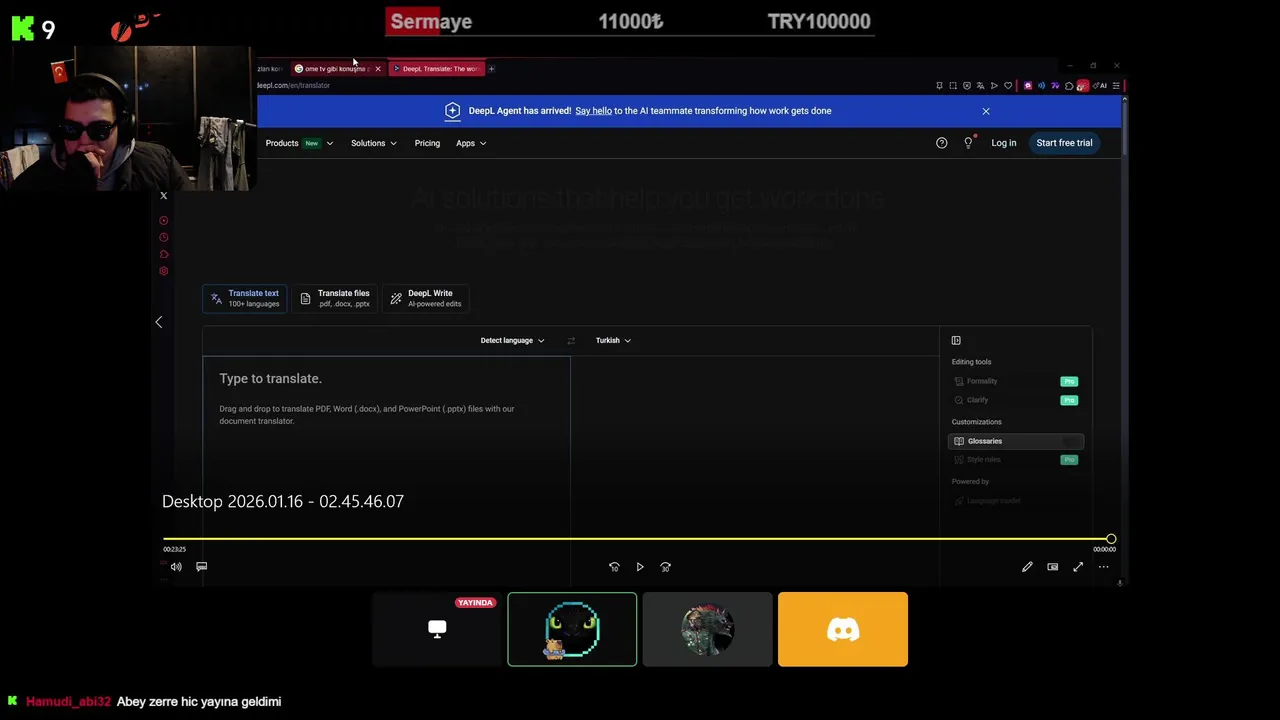Click the browser heart bookmark icon

(x=1008, y=86)
